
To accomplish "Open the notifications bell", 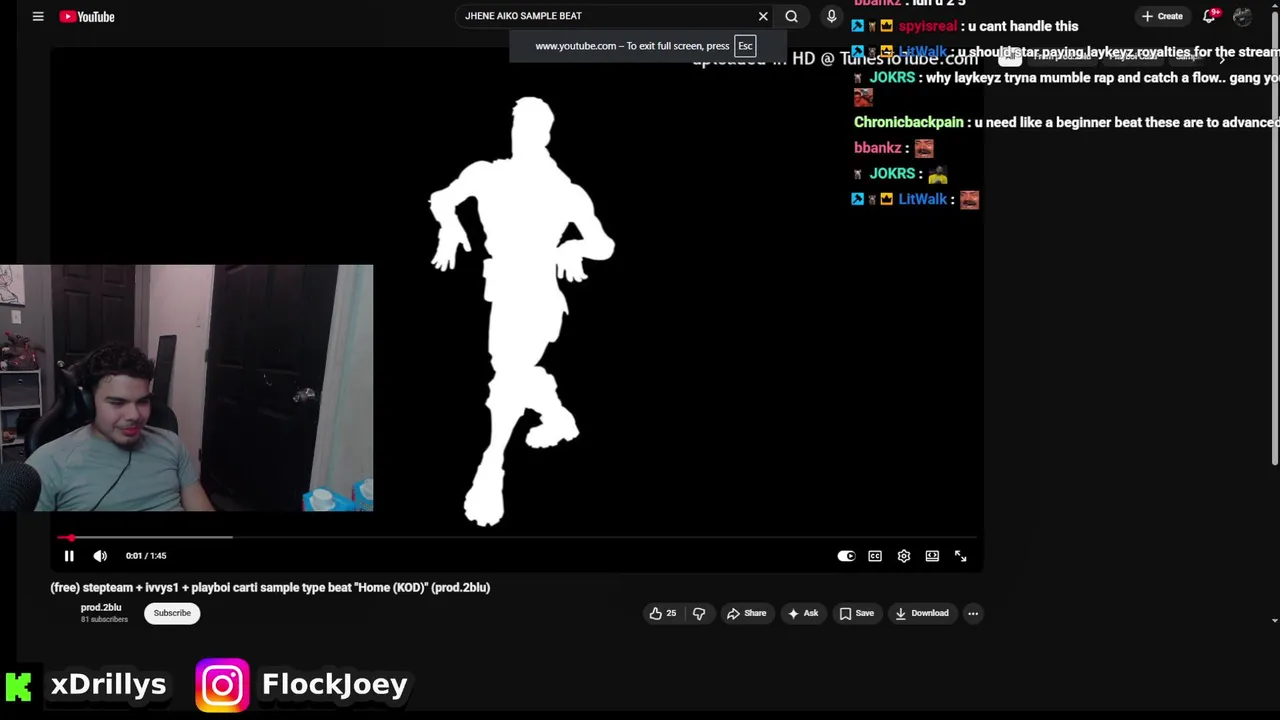I will coord(1210,16).
